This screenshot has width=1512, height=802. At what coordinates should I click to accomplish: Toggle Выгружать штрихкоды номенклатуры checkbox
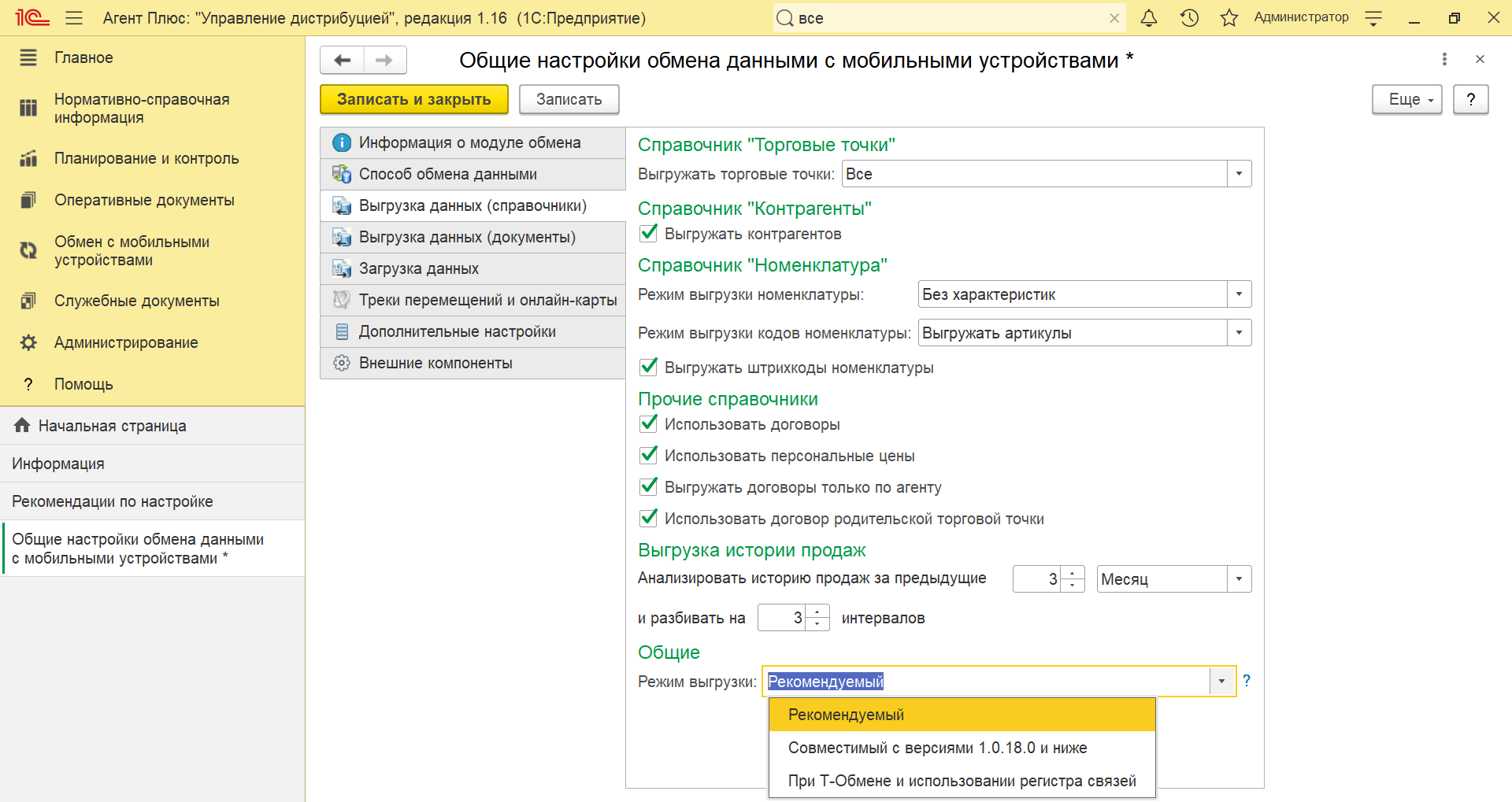pos(649,367)
